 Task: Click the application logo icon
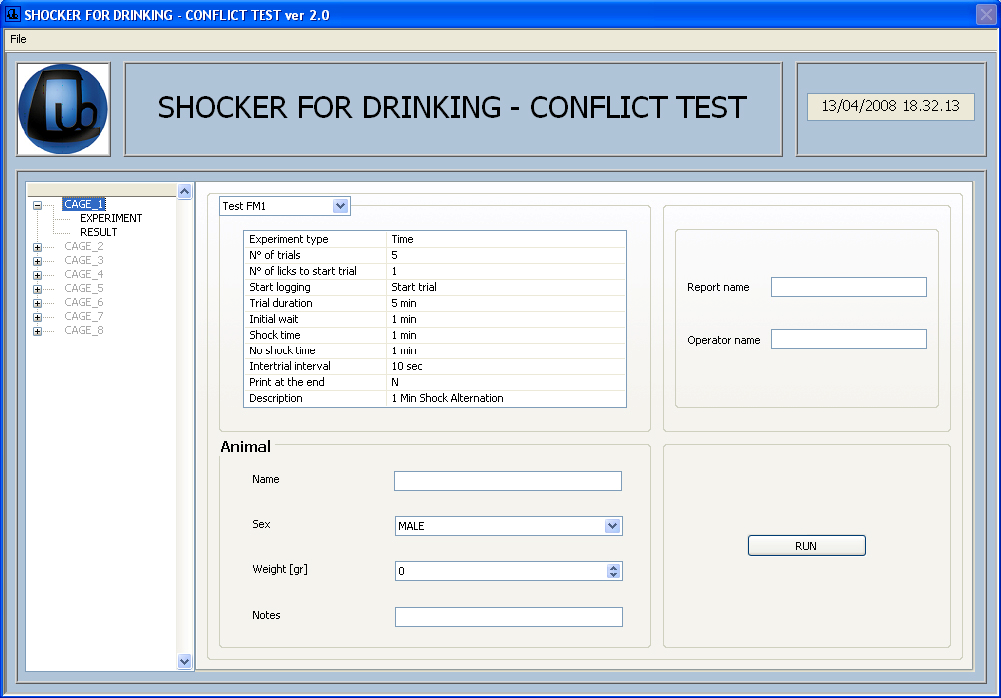tap(63, 110)
